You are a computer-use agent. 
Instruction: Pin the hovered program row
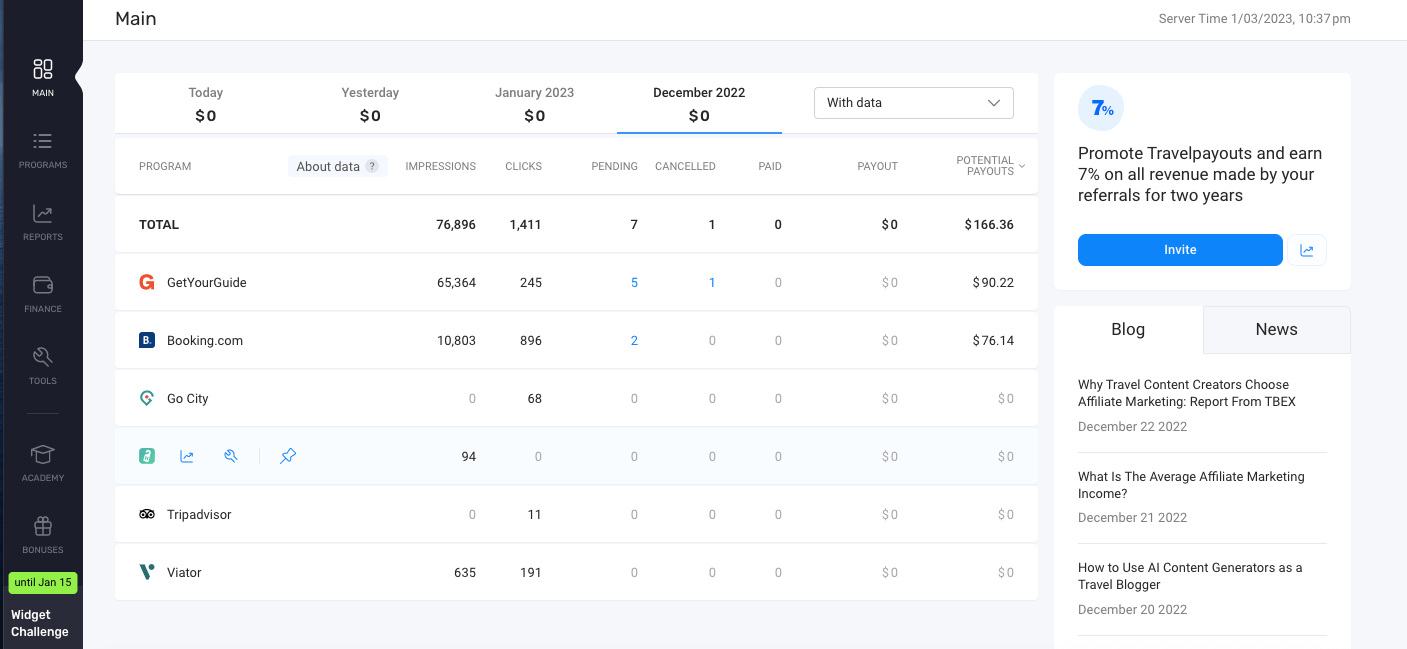point(288,457)
